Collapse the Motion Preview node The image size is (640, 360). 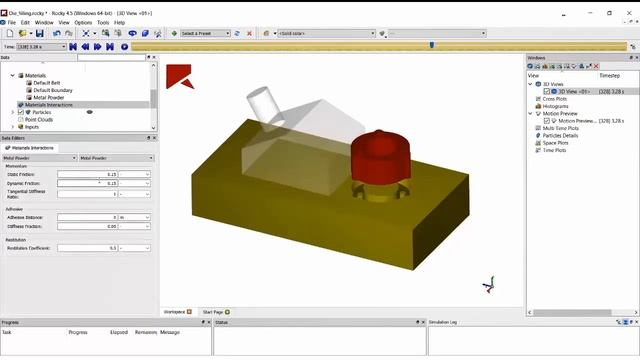(530, 113)
